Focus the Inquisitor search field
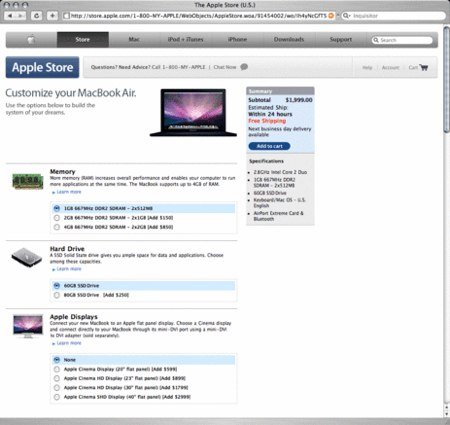This screenshot has width=450, height=425. click(x=393, y=16)
